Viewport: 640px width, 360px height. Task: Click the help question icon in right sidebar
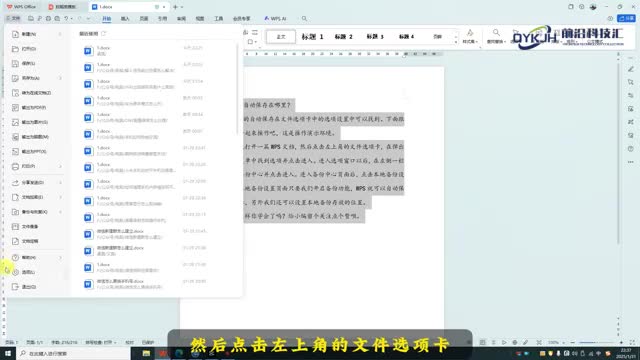point(631,149)
